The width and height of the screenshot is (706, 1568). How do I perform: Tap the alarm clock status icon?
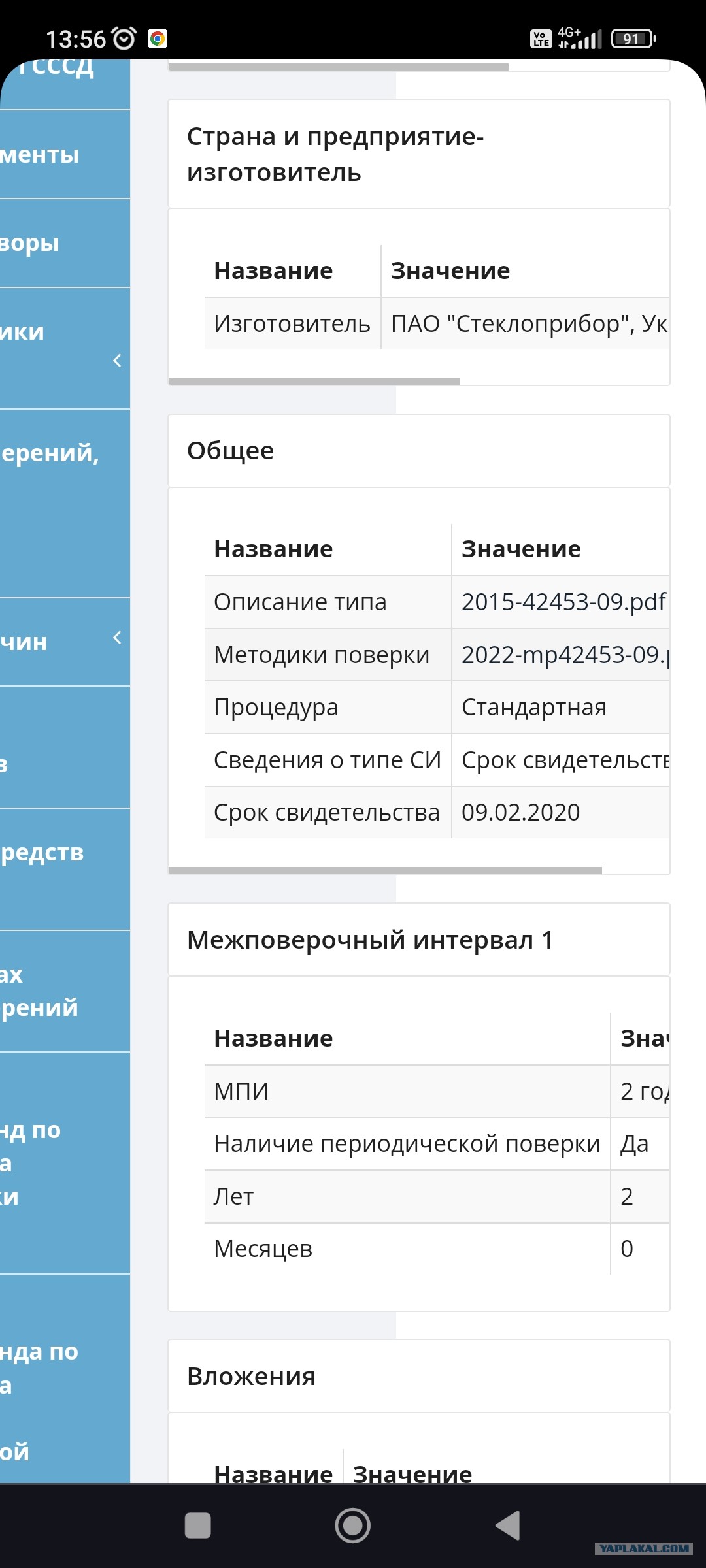click(x=125, y=39)
